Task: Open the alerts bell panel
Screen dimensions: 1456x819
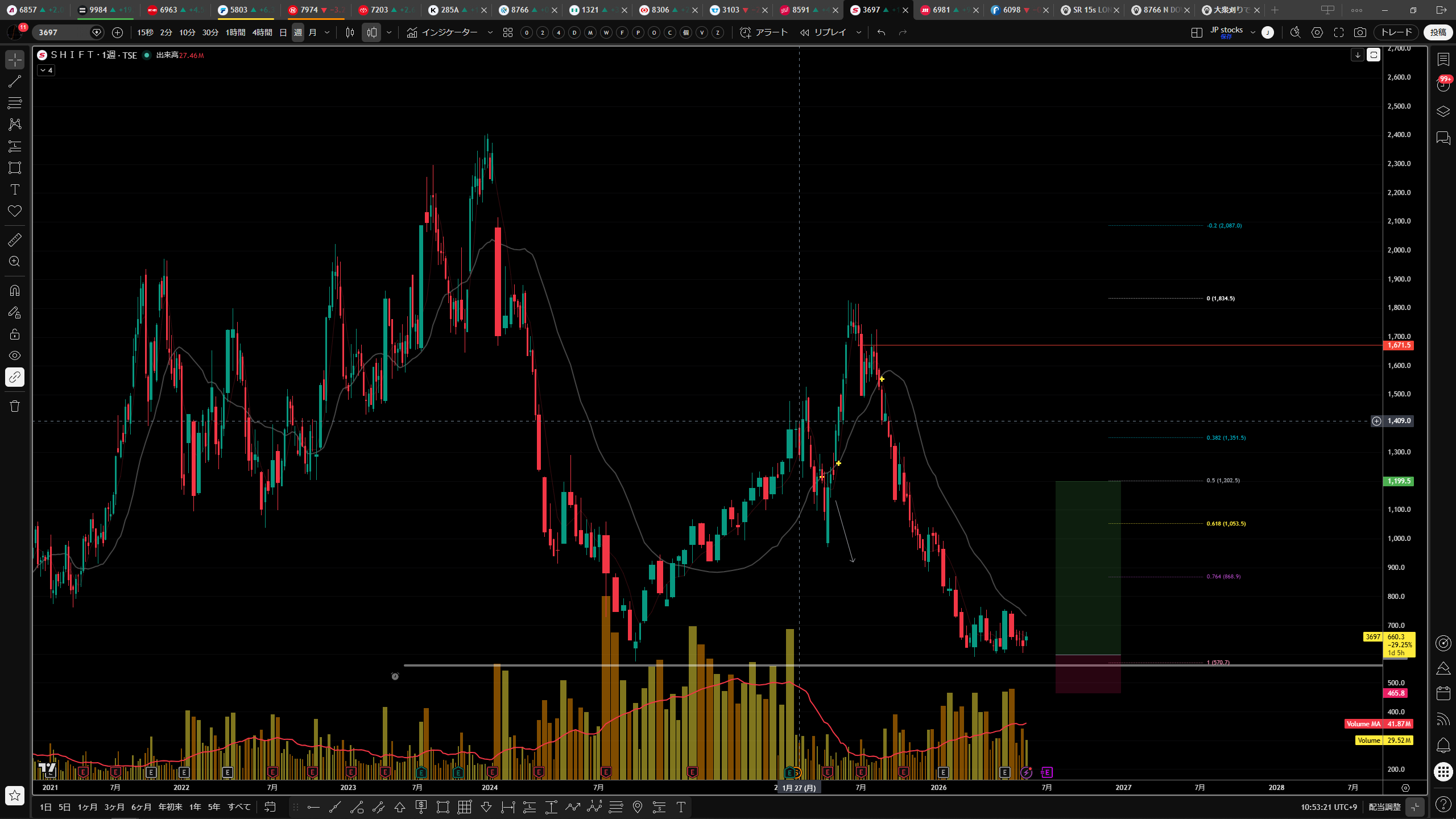Action: pos(1443,745)
